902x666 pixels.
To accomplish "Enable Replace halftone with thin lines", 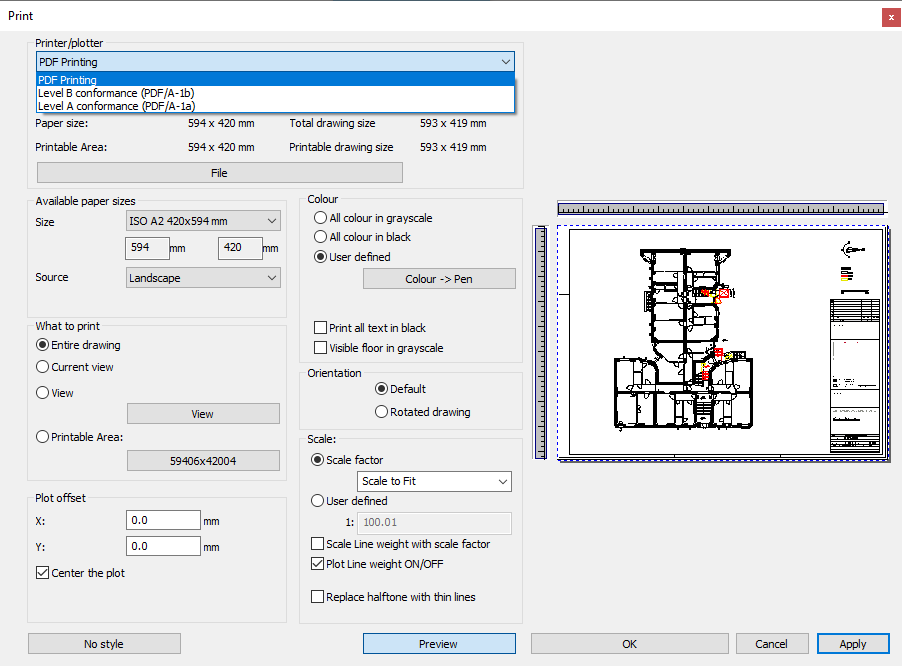I will tap(318, 597).
